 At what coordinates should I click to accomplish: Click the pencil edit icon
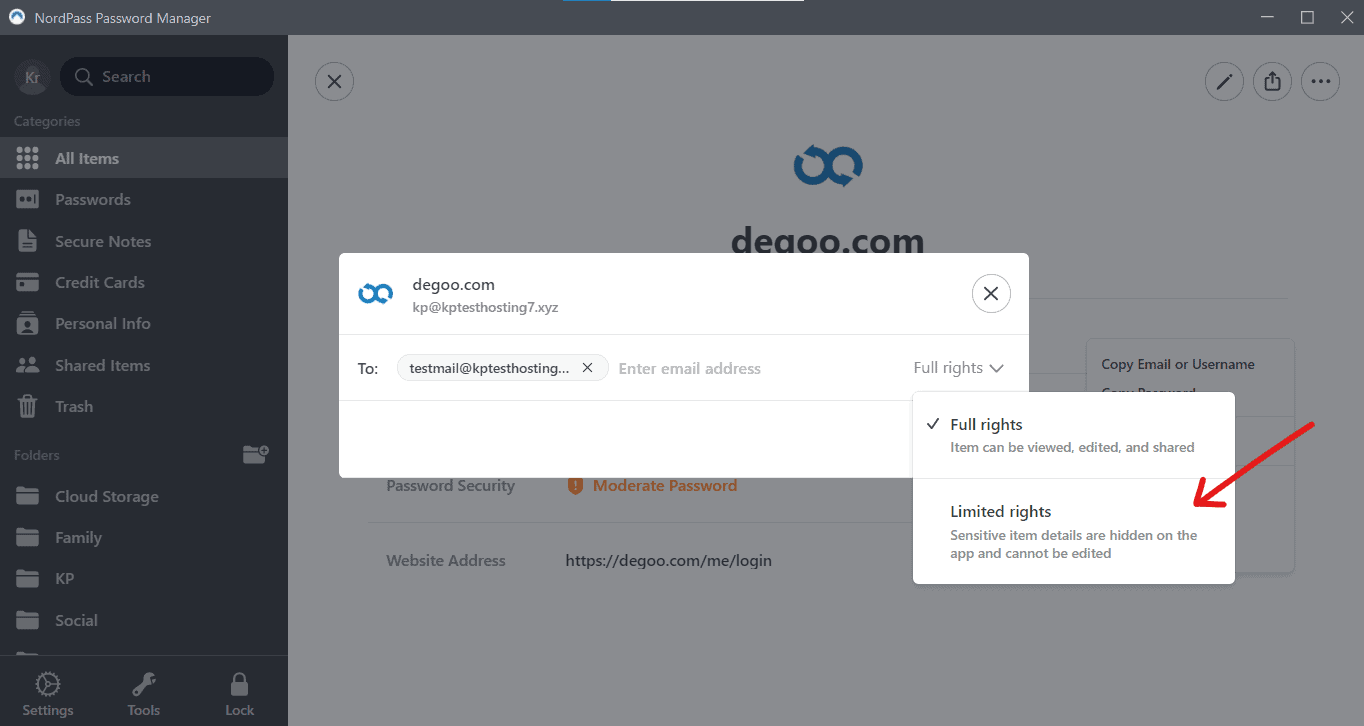click(x=1224, y=82)
